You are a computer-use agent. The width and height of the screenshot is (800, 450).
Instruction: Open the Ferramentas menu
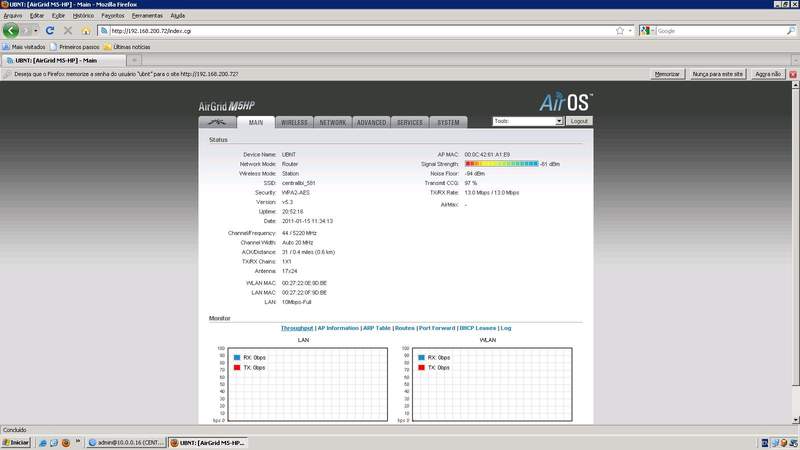coord(147,16)
